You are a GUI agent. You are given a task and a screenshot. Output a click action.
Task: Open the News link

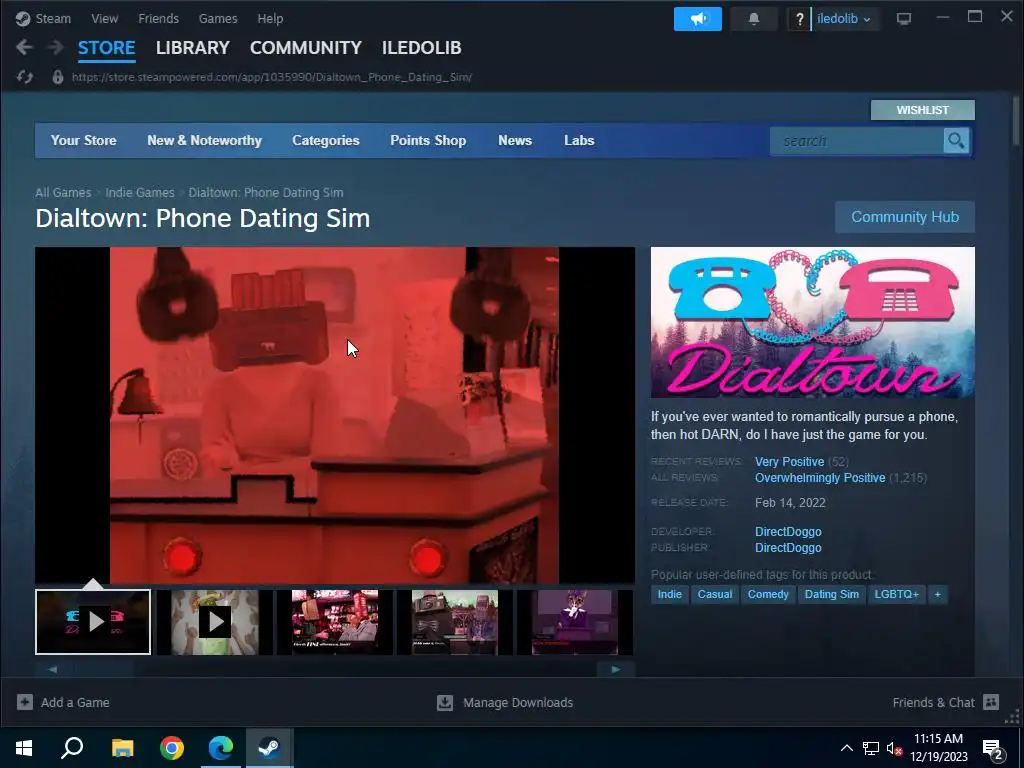515,140
